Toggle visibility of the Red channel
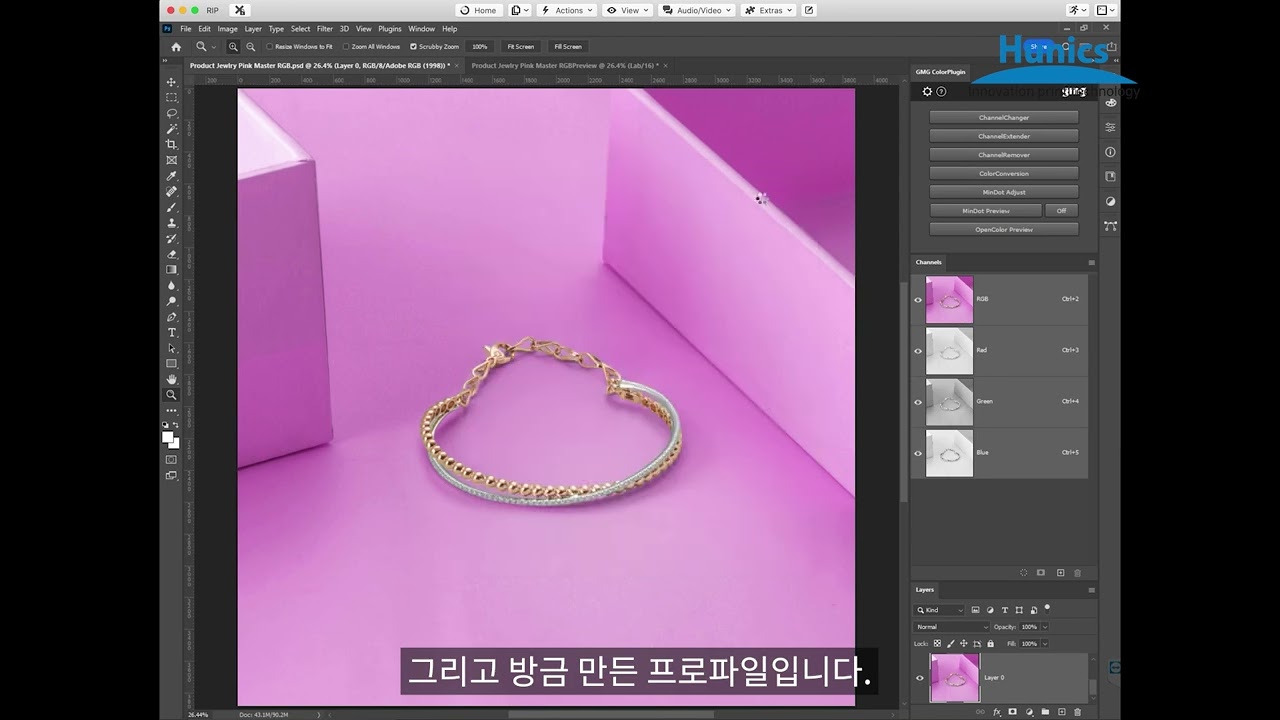 (x=918, y=351)
